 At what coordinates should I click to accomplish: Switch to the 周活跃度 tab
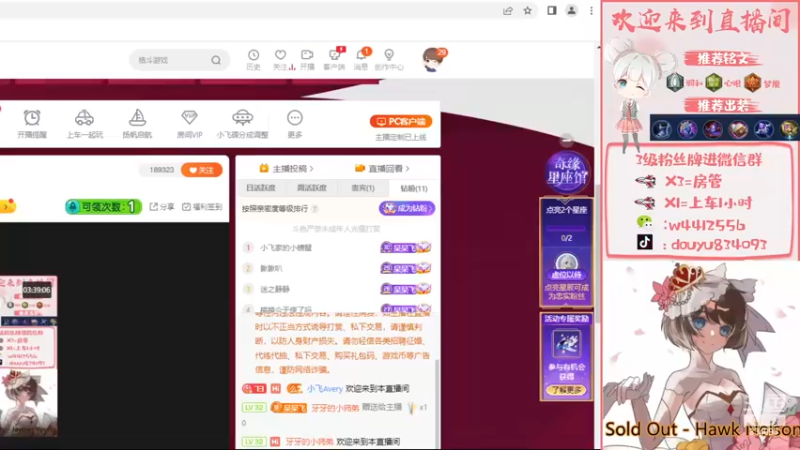[312, 188]
